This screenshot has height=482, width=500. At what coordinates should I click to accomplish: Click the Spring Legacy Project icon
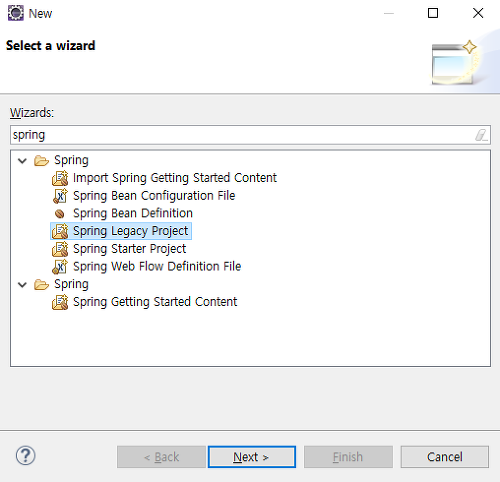60,231
